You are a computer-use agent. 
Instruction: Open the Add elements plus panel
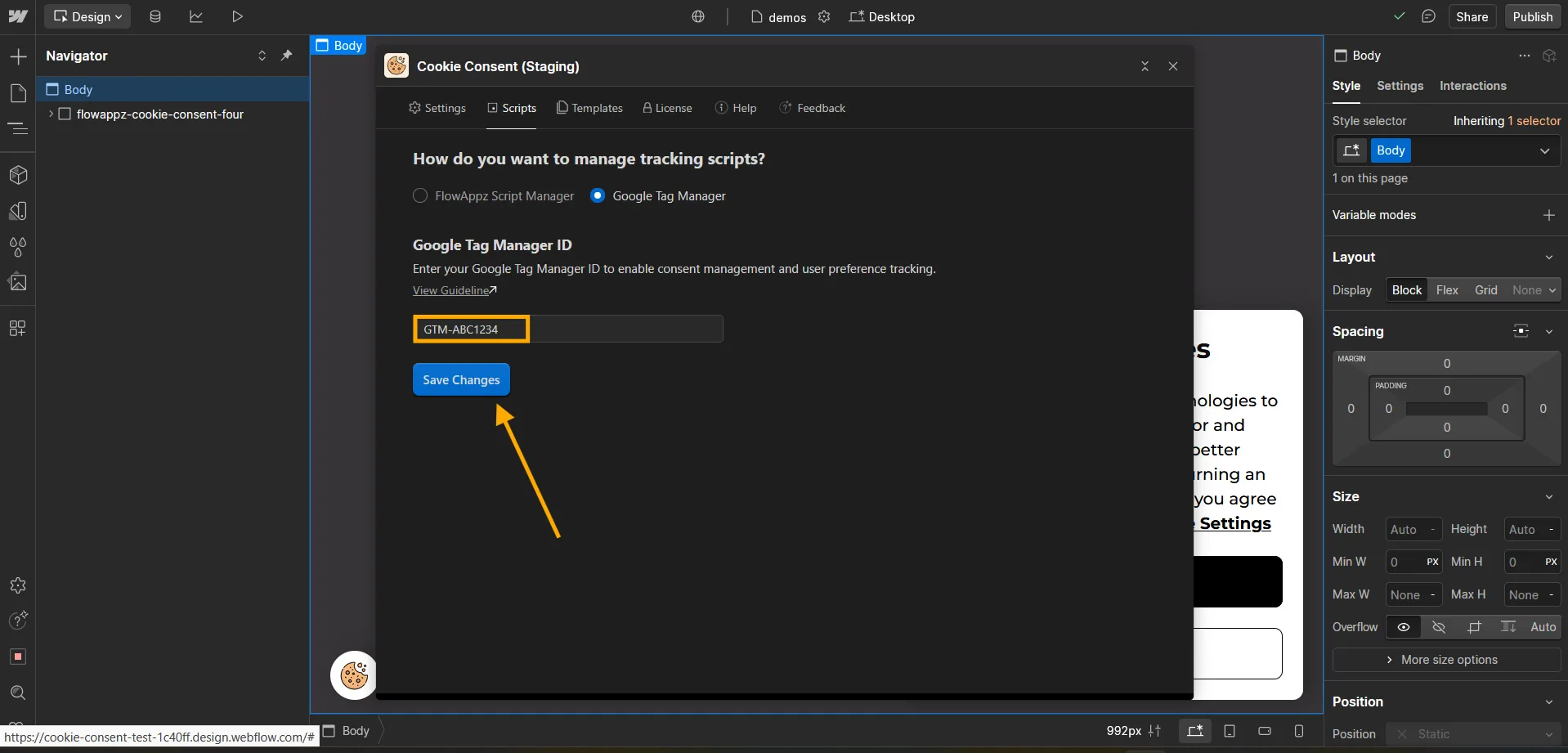(18, 56)
